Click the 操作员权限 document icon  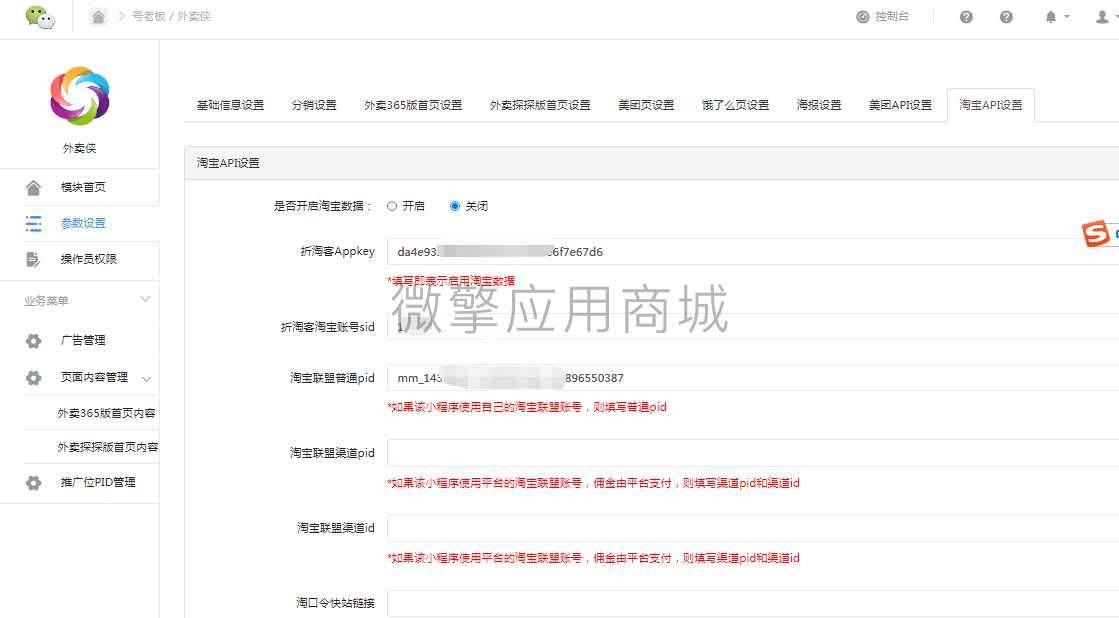coord(34,259)
